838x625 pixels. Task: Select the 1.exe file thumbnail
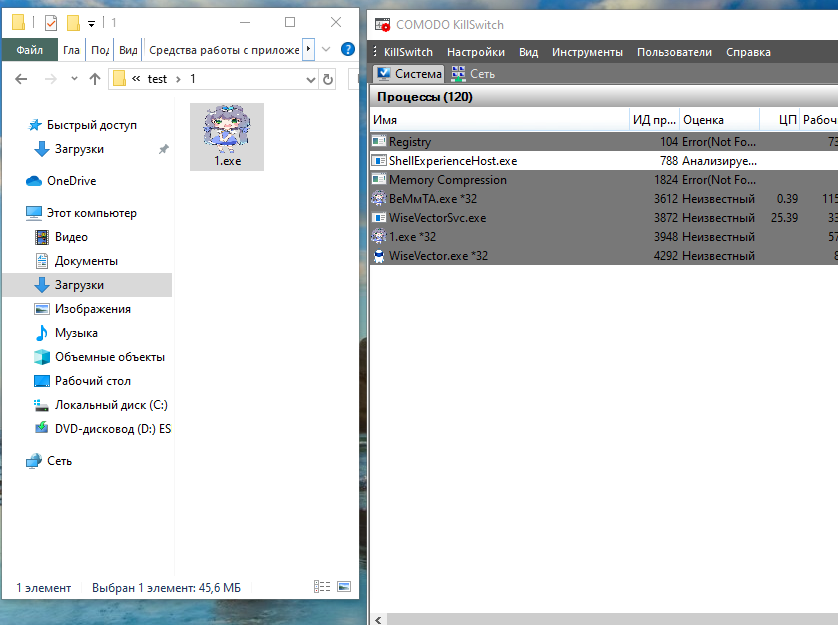point(227,137)
